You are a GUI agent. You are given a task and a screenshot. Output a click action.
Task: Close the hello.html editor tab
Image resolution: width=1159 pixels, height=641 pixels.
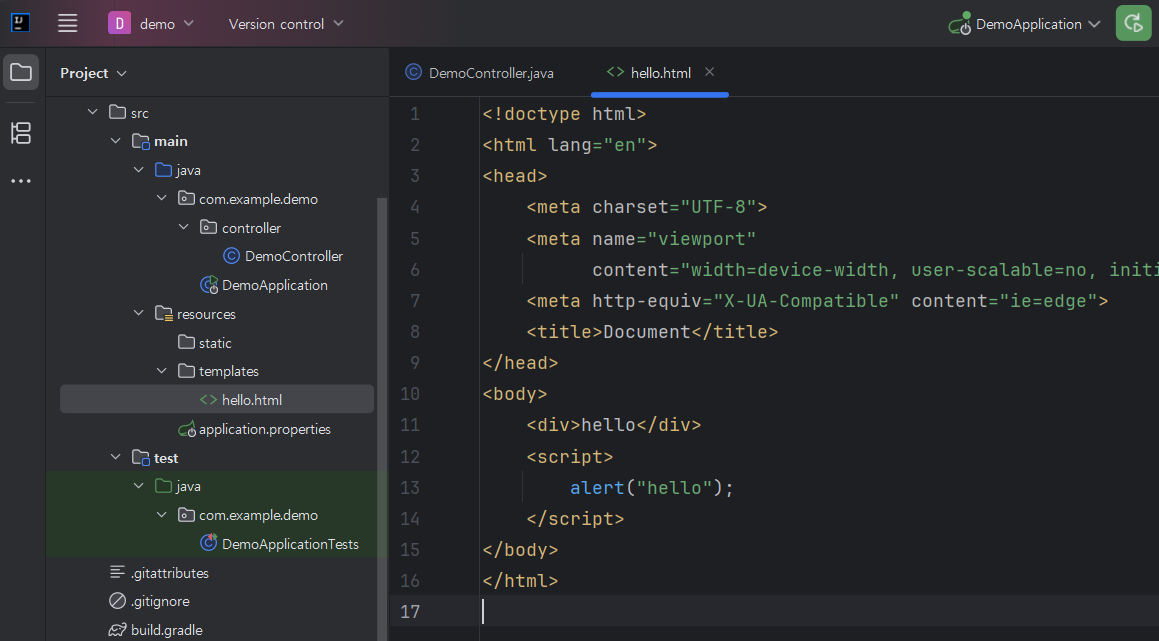[710, 72]
